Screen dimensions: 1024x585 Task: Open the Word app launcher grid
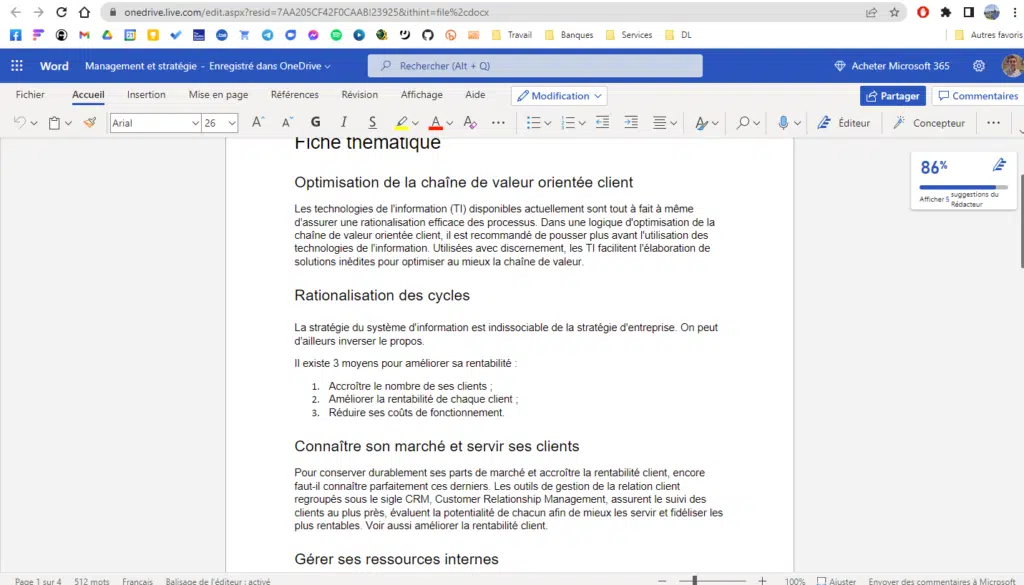coord(17,66)
